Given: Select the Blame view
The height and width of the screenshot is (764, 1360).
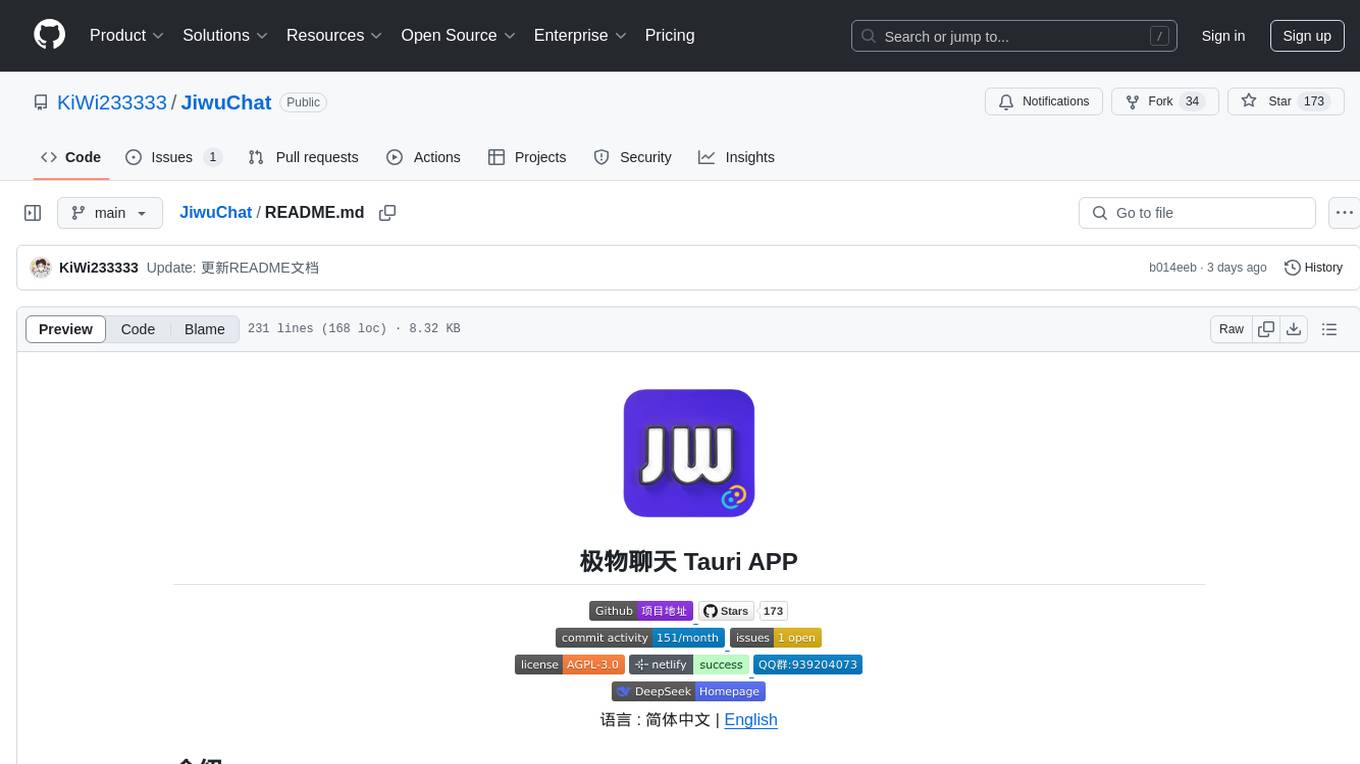Looking at the screenshot, I should [x=205, y=329].
